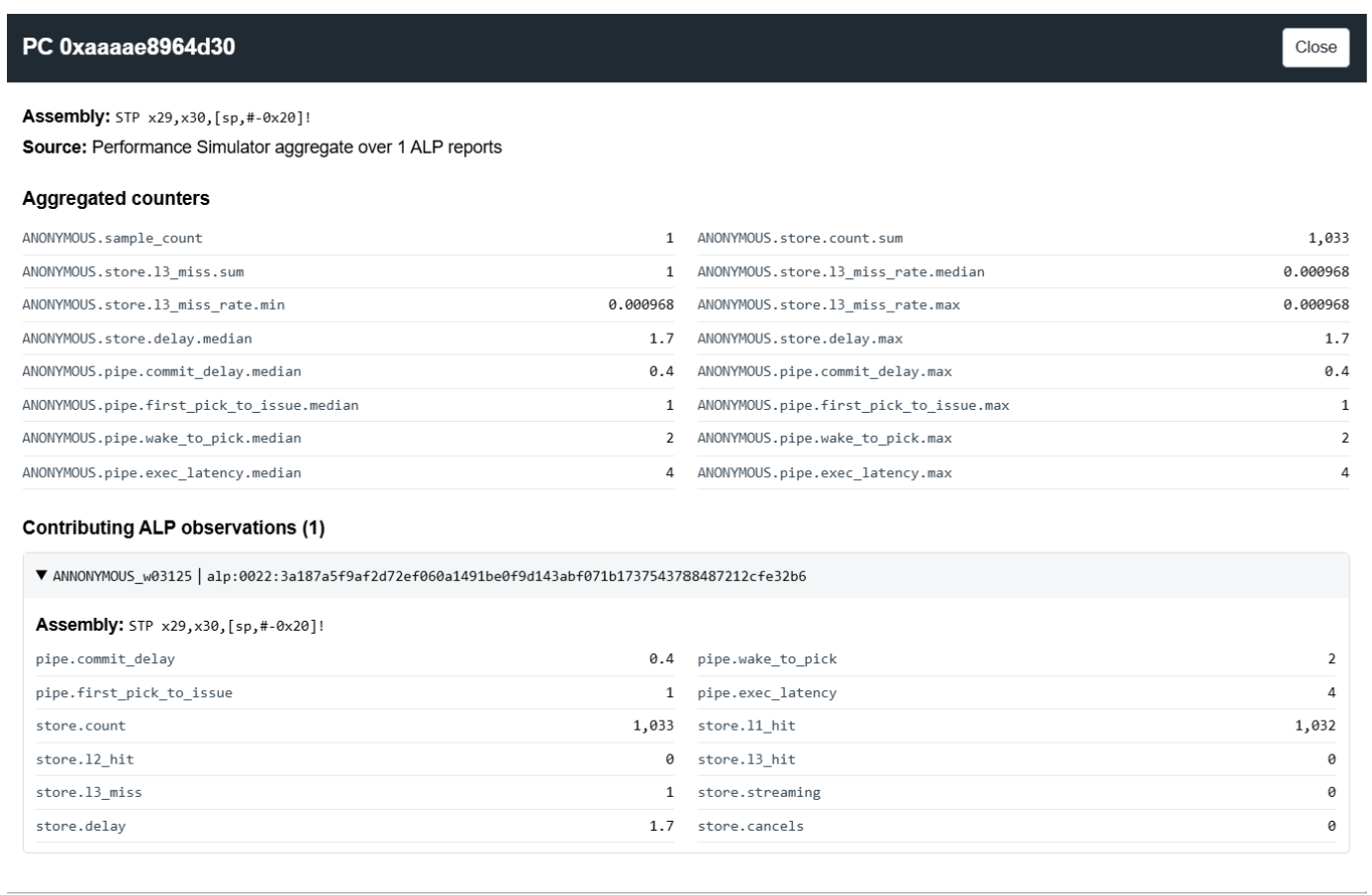Screen dimensions: 1372x895
Task: Select the ANONYMOUS.pipe.commit_delay.max label
Action: pos(825,371)
